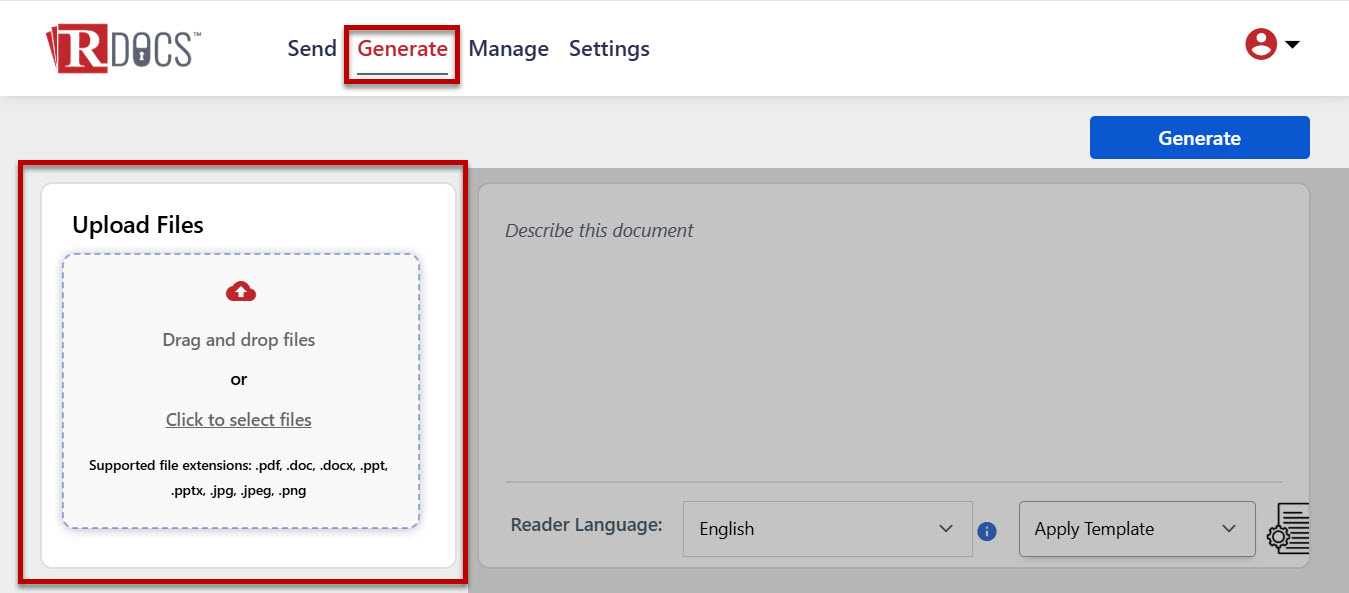
Task: Click the Reader Language label
Action: pyautogui.click(x=586, y=525)
